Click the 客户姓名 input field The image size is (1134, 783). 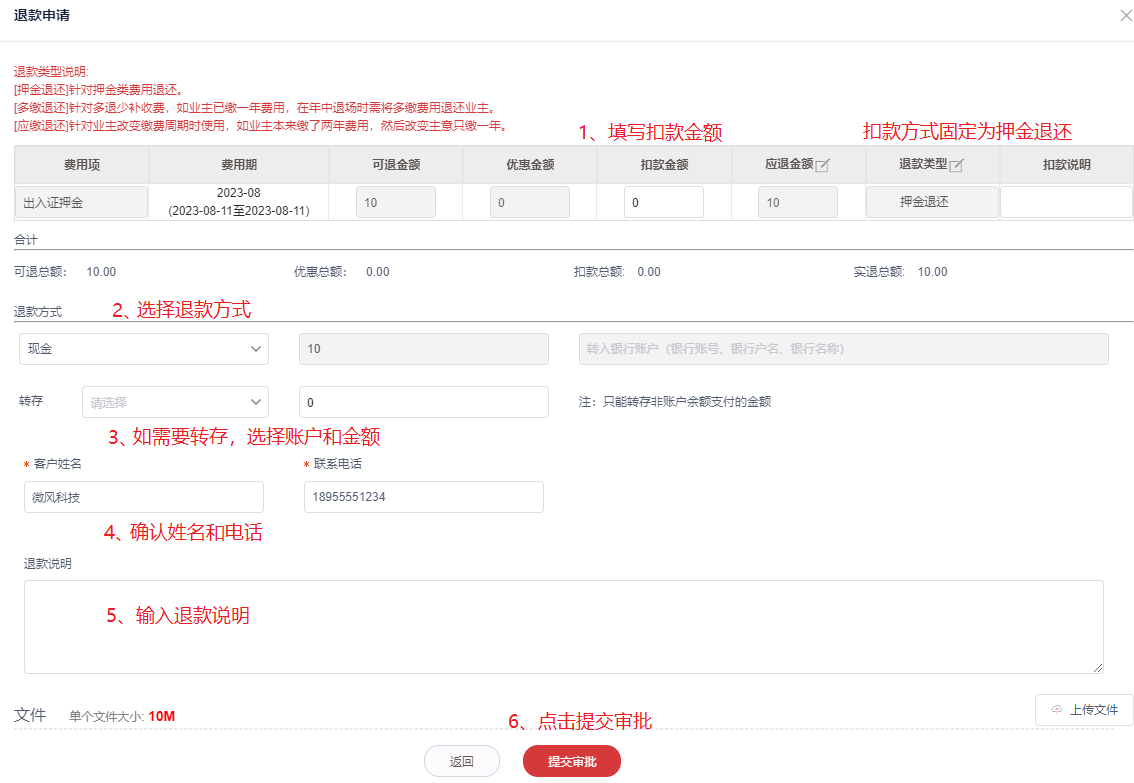coord(144,497)
